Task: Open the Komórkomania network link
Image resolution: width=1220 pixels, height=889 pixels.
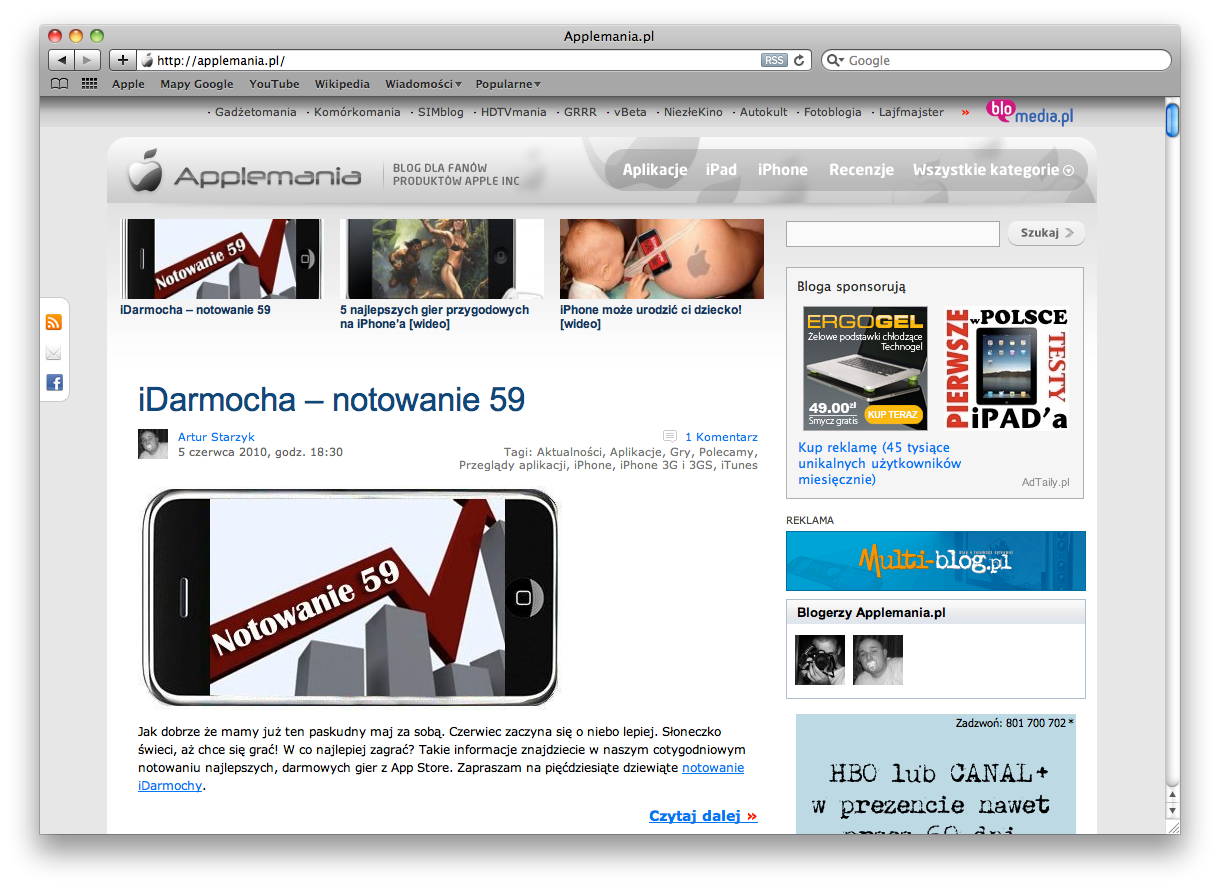Action: tap(357, 112)
